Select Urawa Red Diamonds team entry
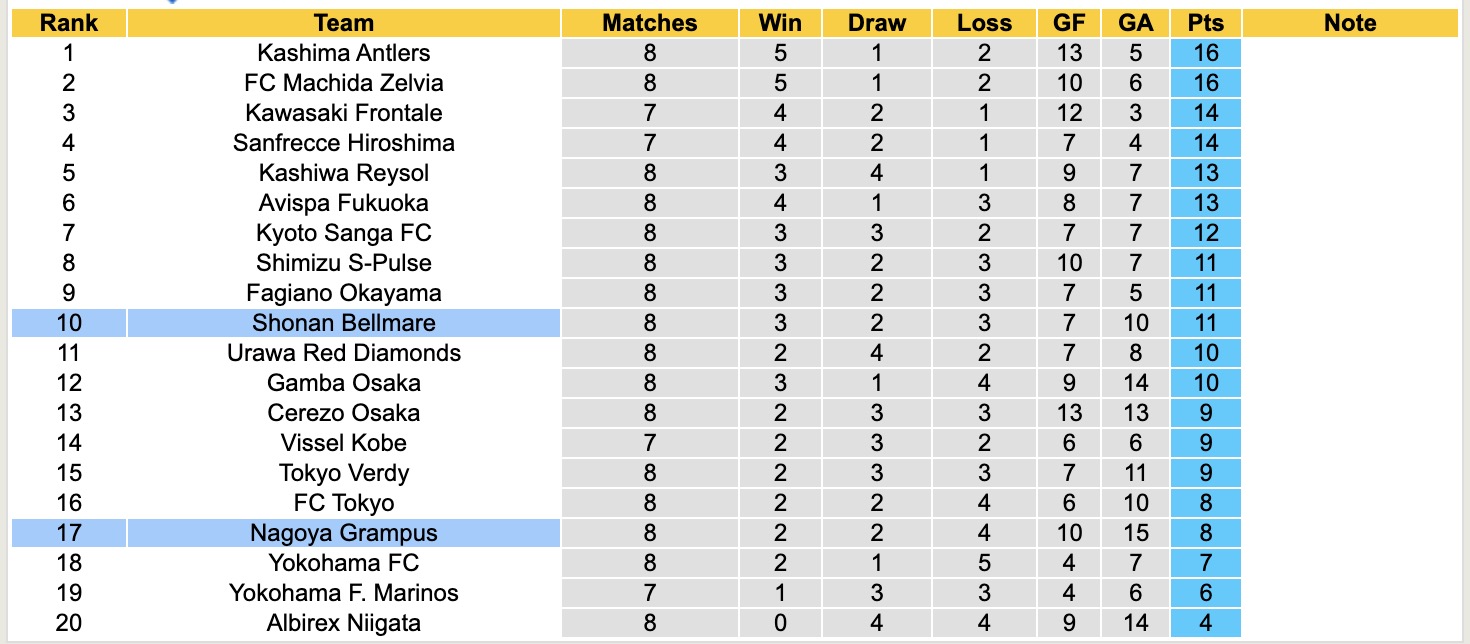Screen dimensions: 1470x644 tap(343, 353)
